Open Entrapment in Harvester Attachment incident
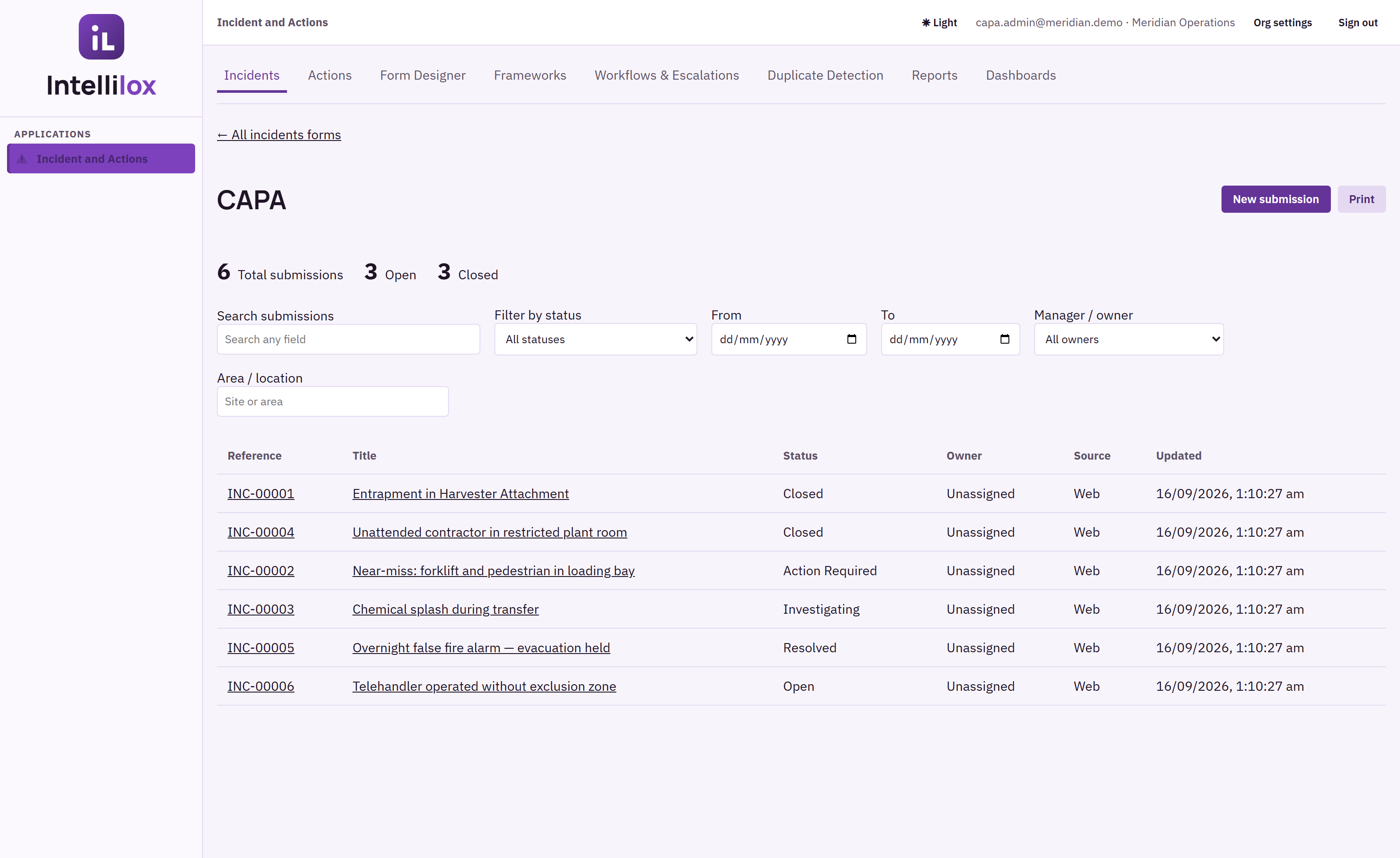This screenshot has width=1400, height=858. pos(460,493)
